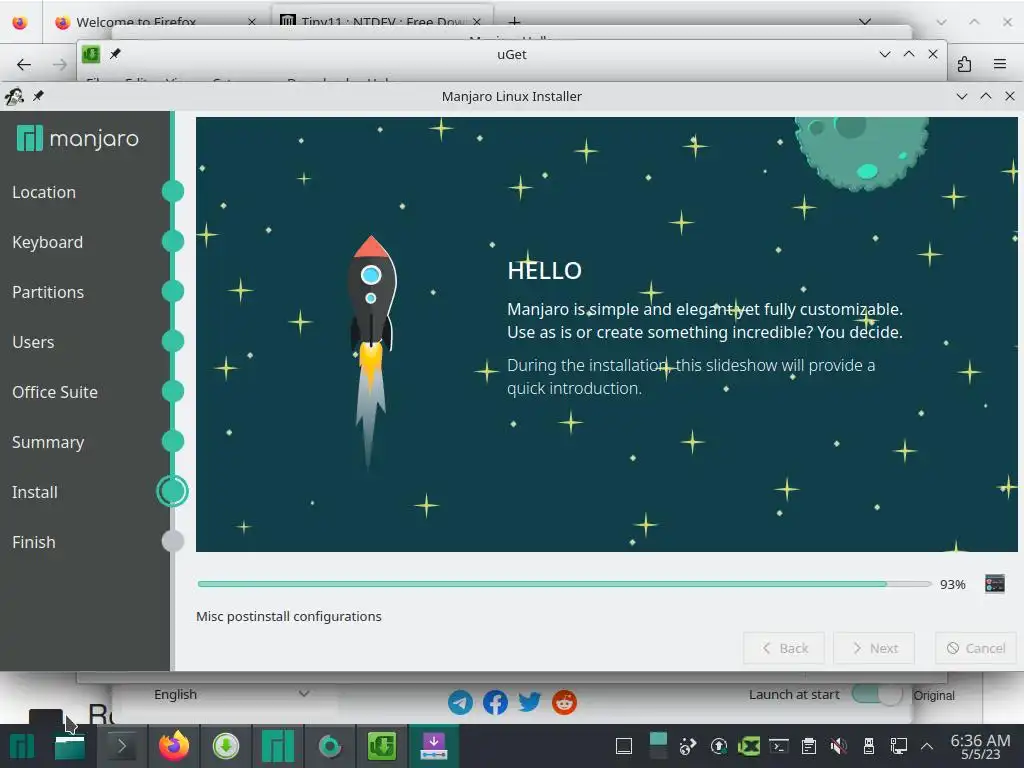Click the HELLO slideshow image
The width and height of the screenshot is (1024, 768).
click(x=606, y=334)
